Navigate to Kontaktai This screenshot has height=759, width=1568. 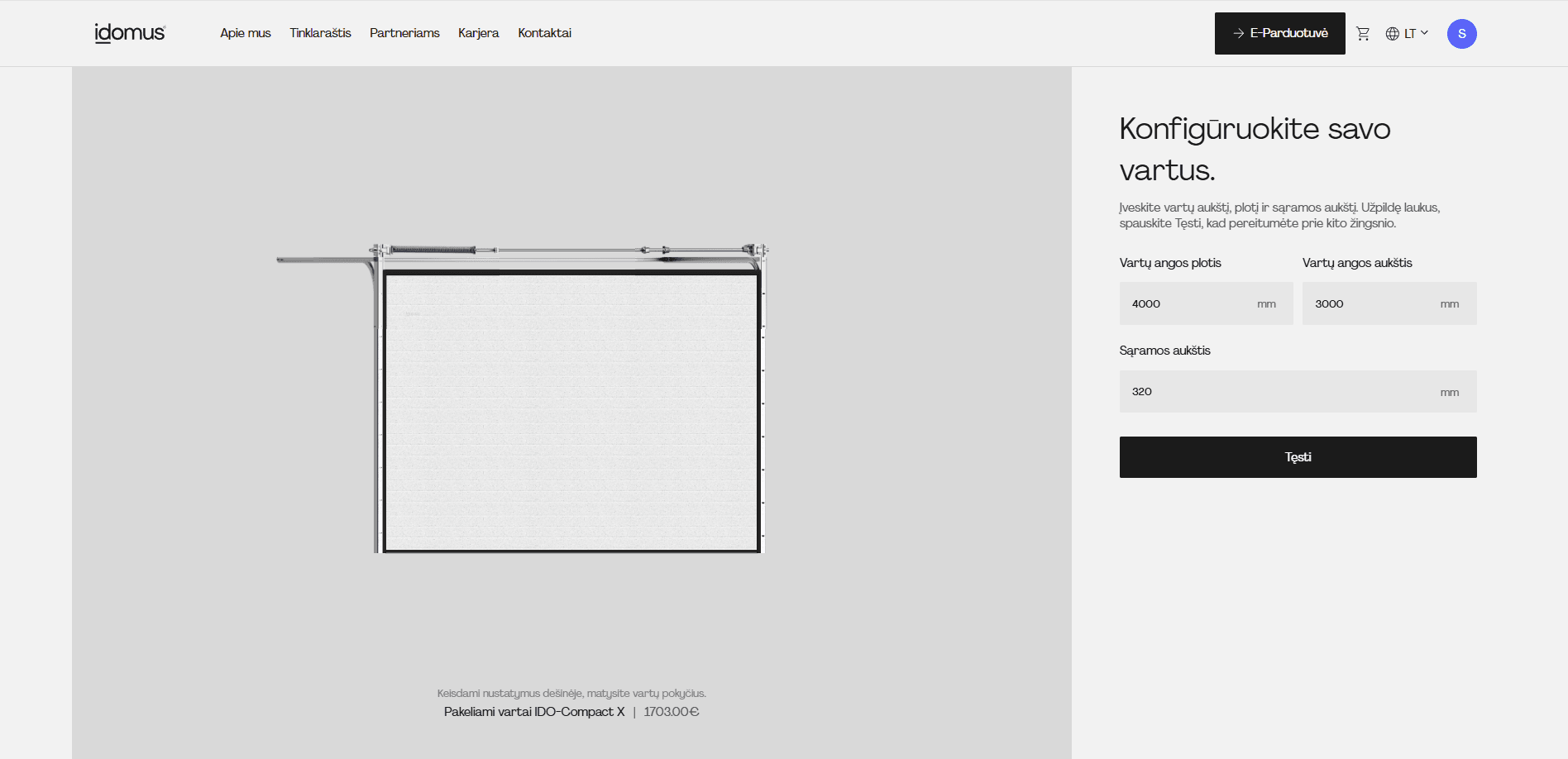point(544,33)
